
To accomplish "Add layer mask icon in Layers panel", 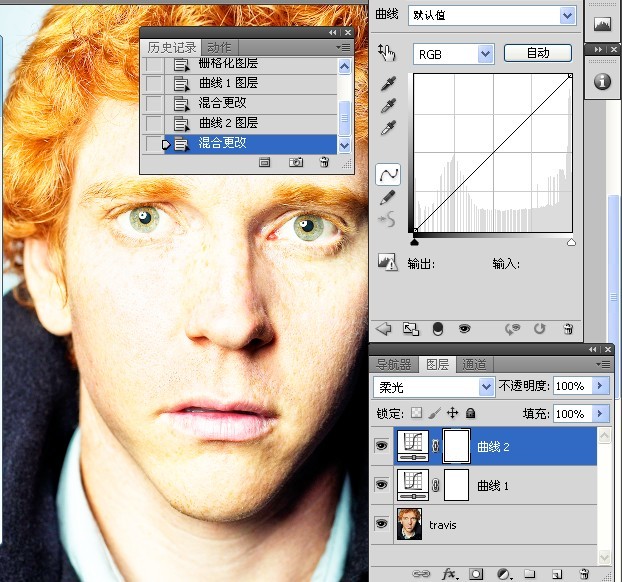I will coord(476,574).
